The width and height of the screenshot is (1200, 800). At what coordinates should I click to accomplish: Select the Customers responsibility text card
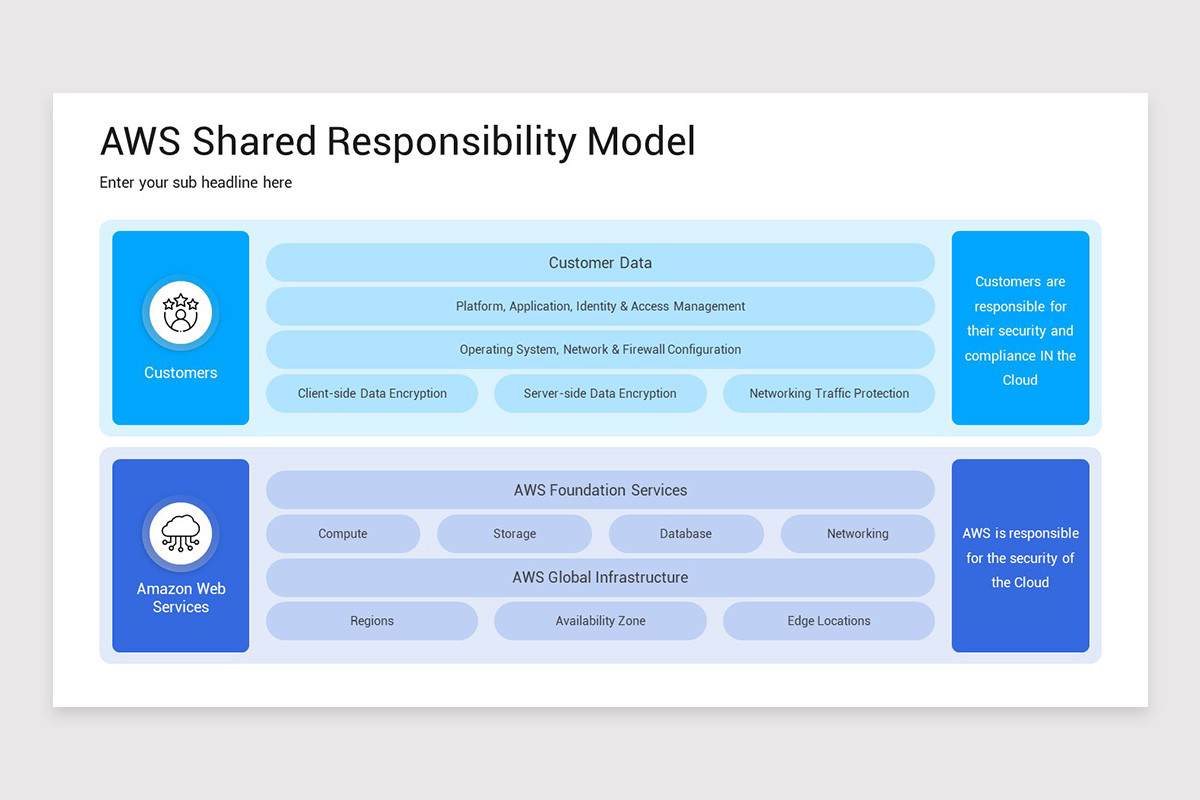(1020, 328)
